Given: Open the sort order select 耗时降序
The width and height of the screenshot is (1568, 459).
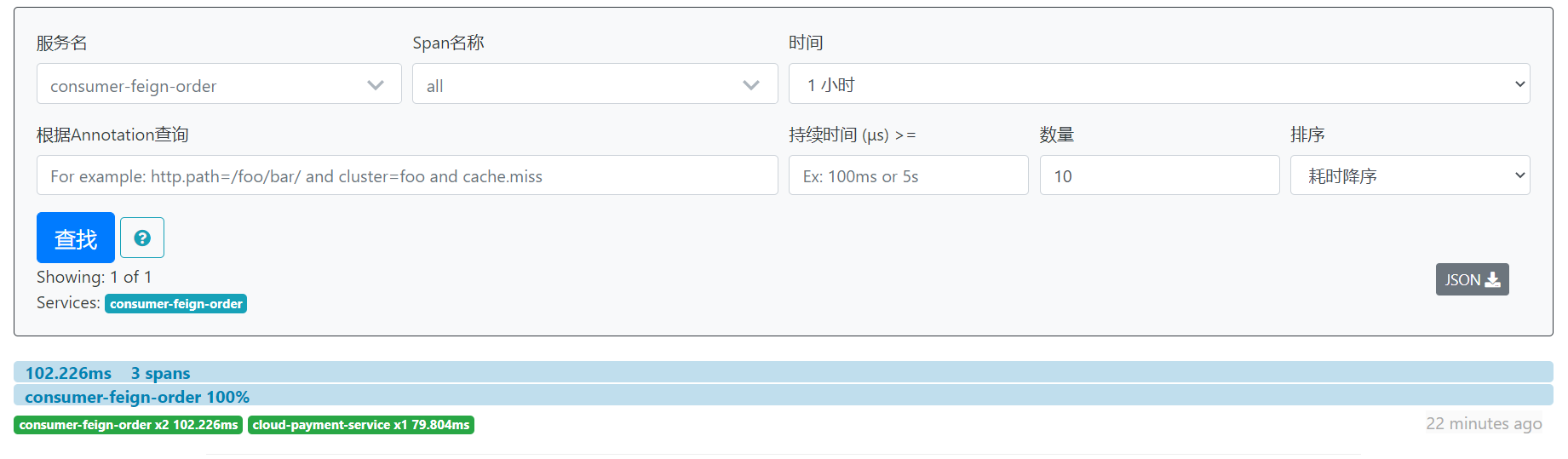Looking at the screenshot, I should [x=1410, y=175].
